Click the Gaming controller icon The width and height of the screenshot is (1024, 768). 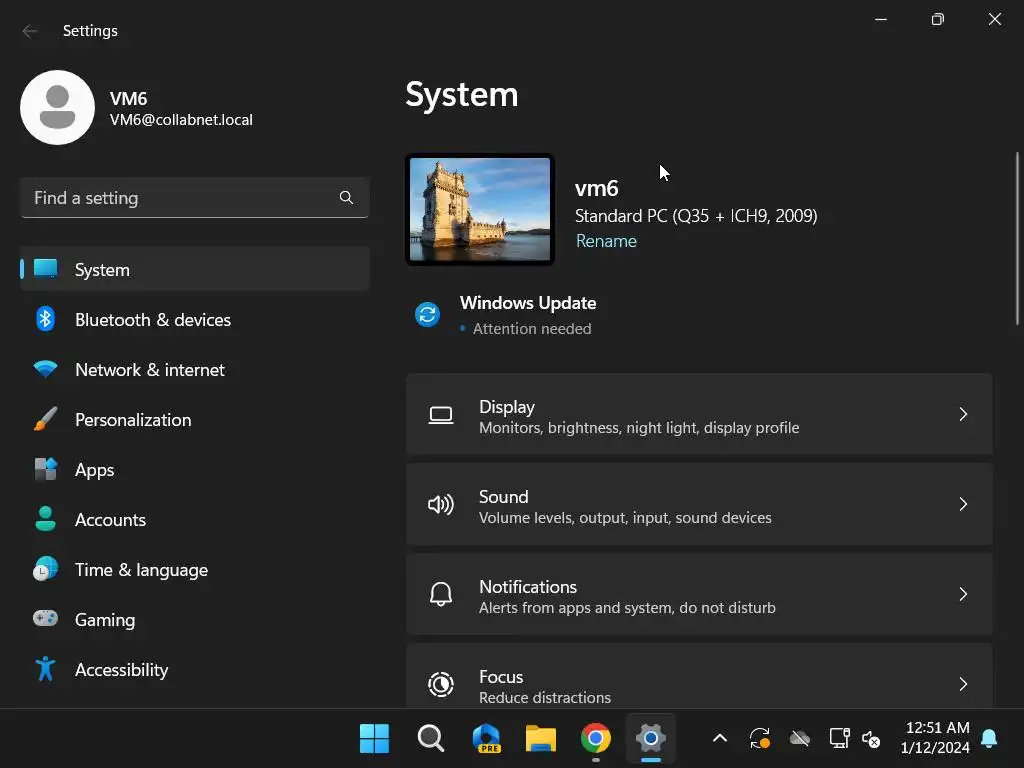tap(45, 618)
